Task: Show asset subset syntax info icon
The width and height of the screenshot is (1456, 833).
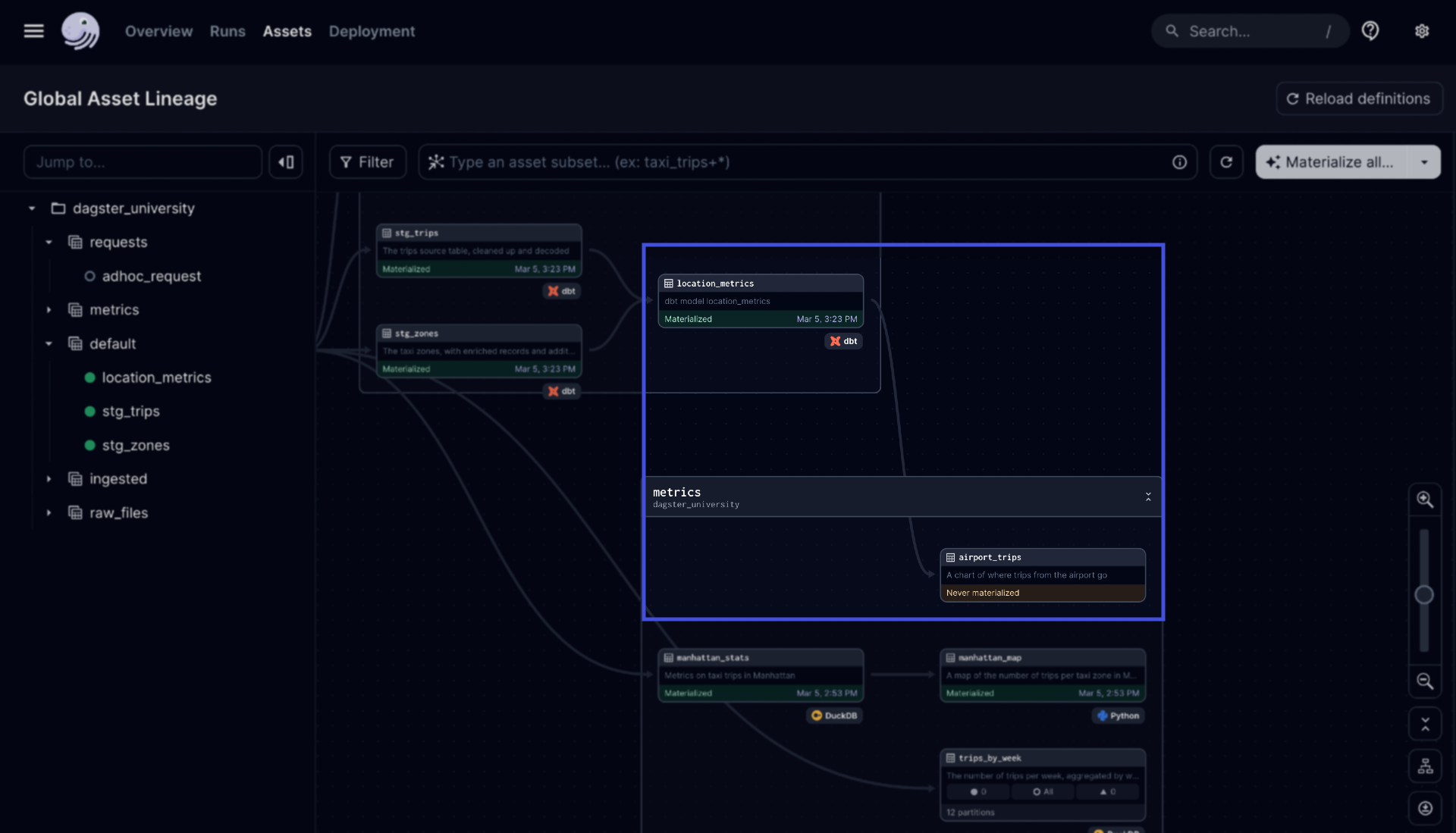Action: pyautogui.click(x=1179, y=162)
